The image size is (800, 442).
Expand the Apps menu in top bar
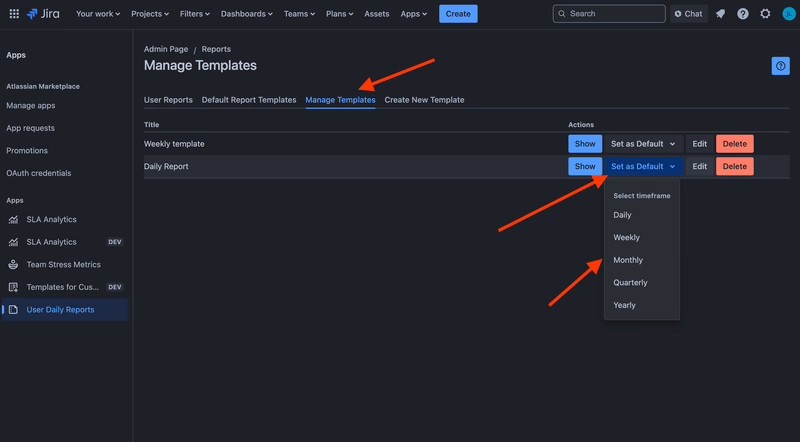(x=413, y=14)
